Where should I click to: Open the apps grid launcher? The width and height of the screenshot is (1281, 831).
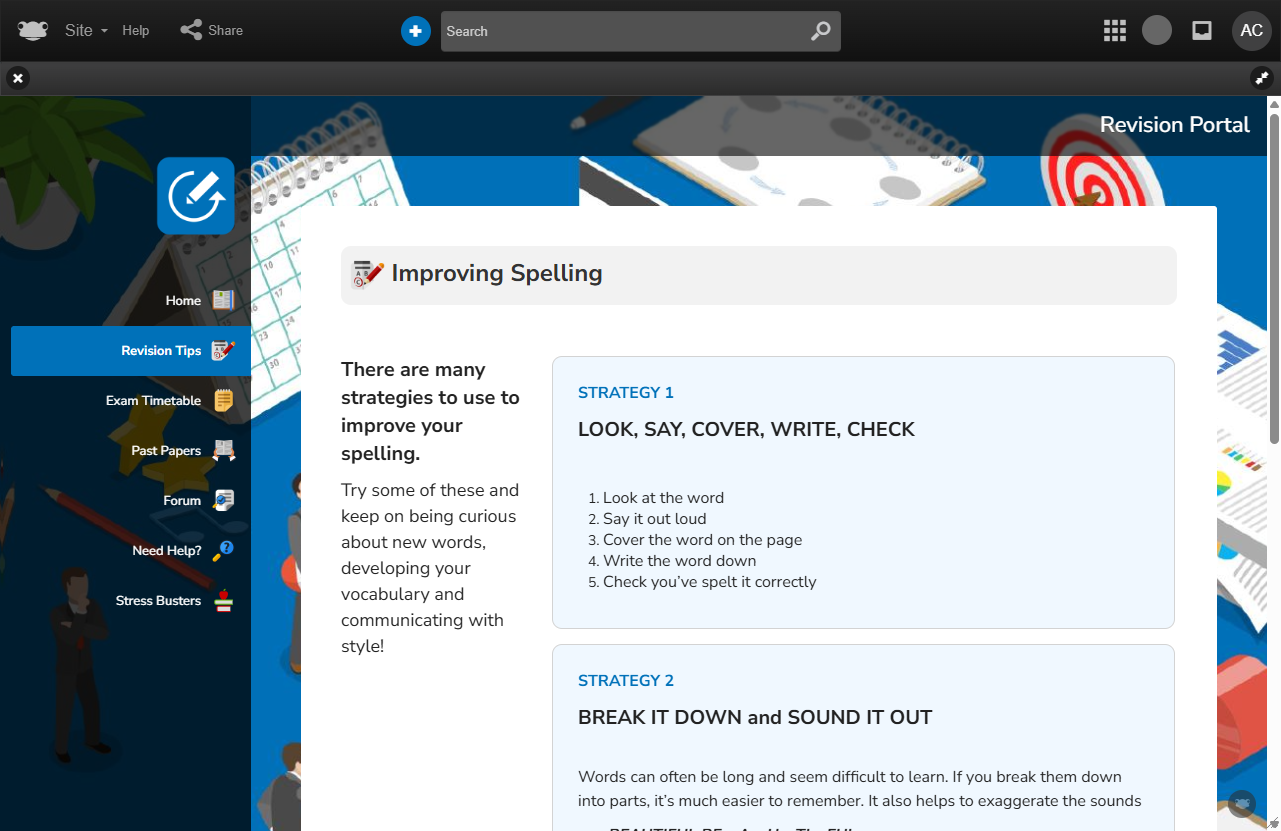point(1114,30)
